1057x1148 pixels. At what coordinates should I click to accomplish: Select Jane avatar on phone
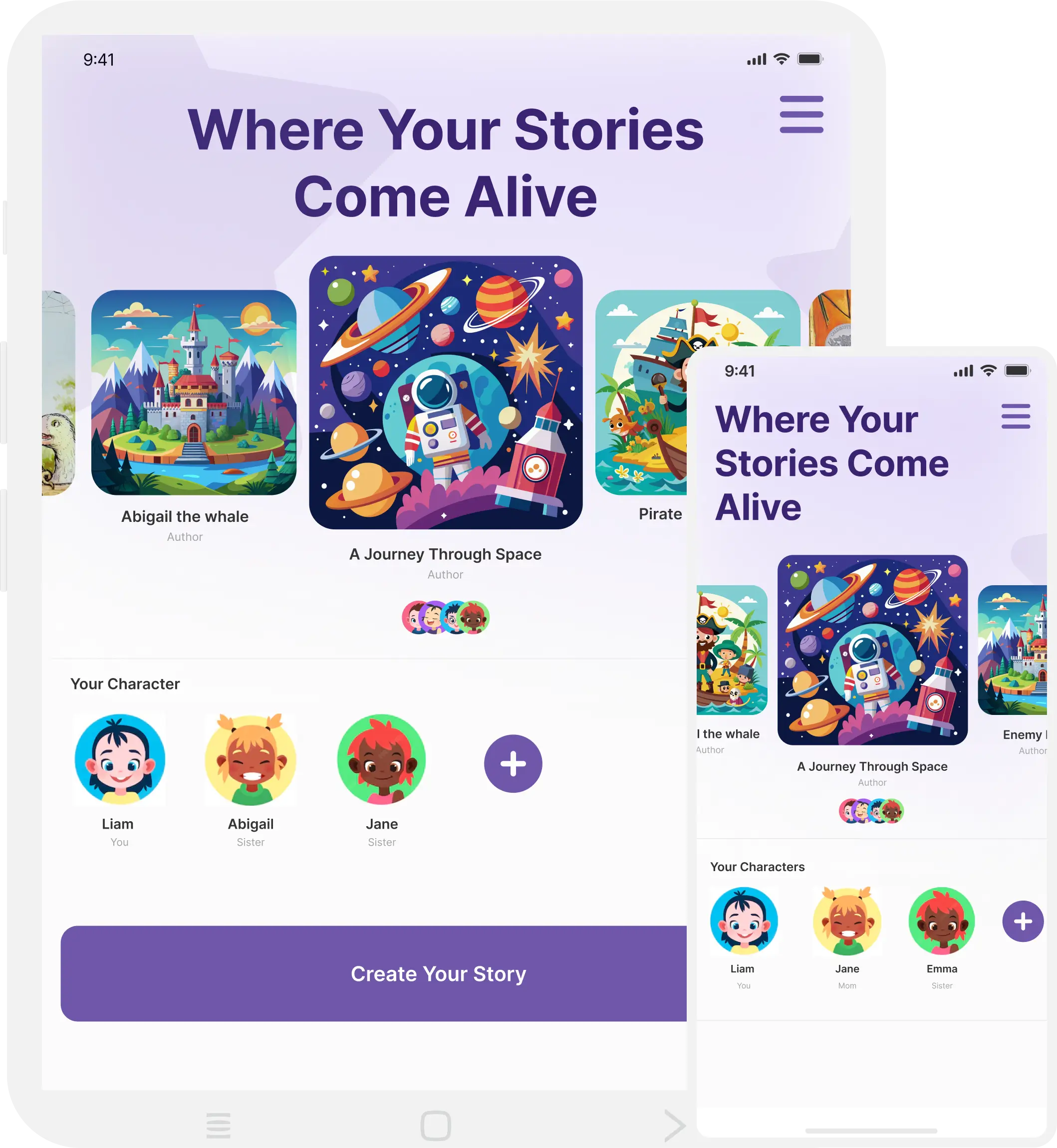click(847, 921)
